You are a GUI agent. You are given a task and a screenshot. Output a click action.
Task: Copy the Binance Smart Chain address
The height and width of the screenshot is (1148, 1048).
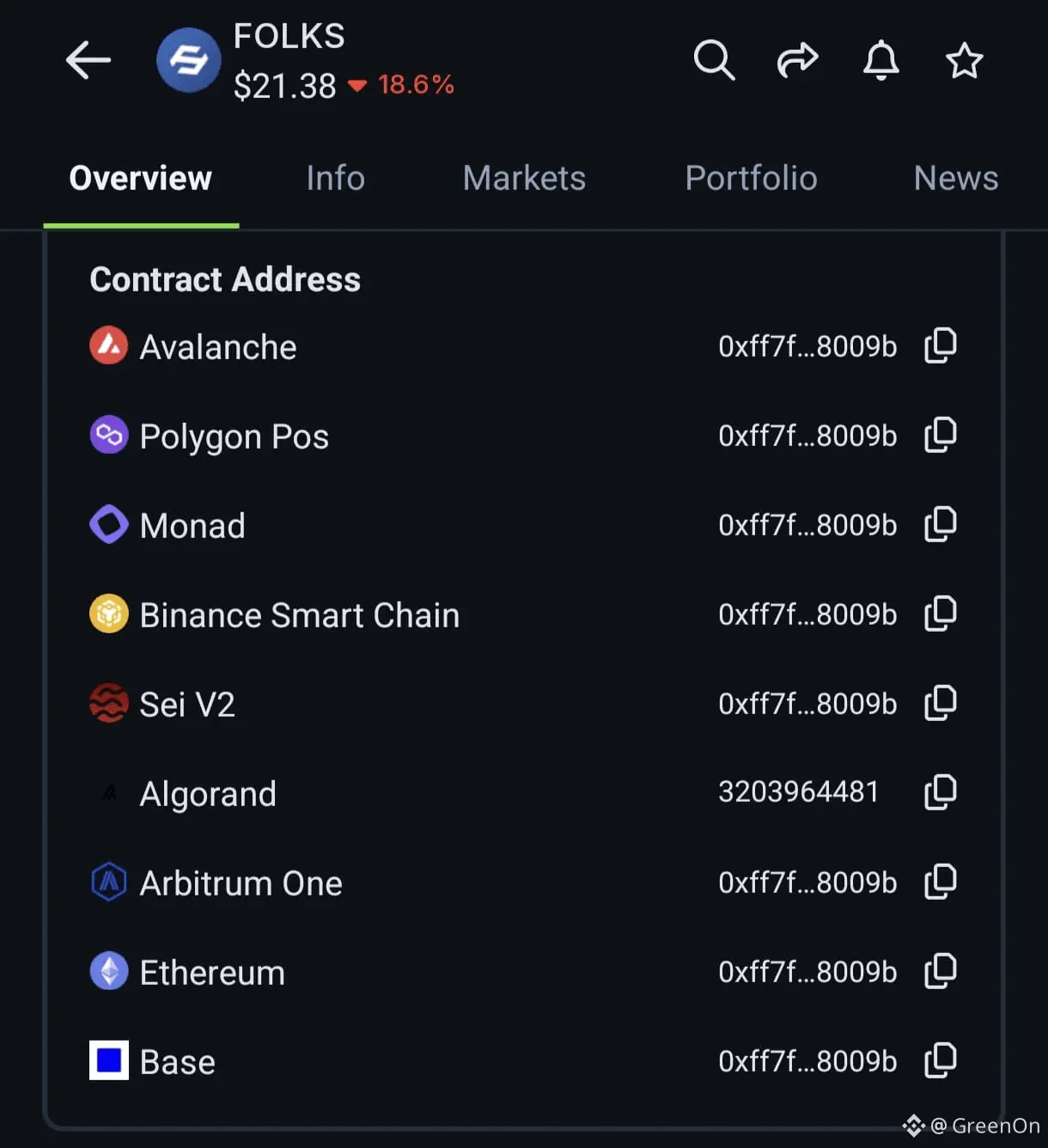[x=941, y=614]
